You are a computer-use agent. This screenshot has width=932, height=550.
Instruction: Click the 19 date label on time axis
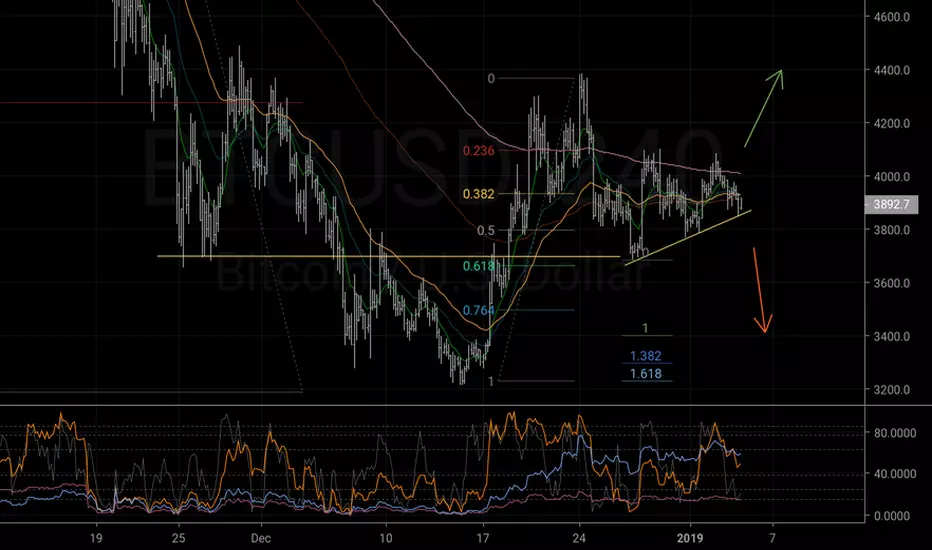[96, 538]
